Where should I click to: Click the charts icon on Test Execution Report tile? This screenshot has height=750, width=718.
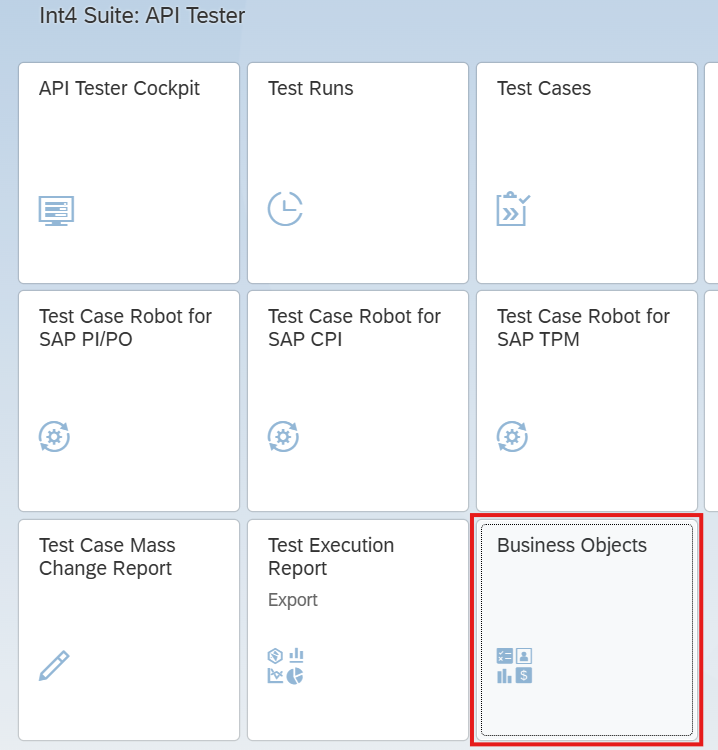[285, 666]
